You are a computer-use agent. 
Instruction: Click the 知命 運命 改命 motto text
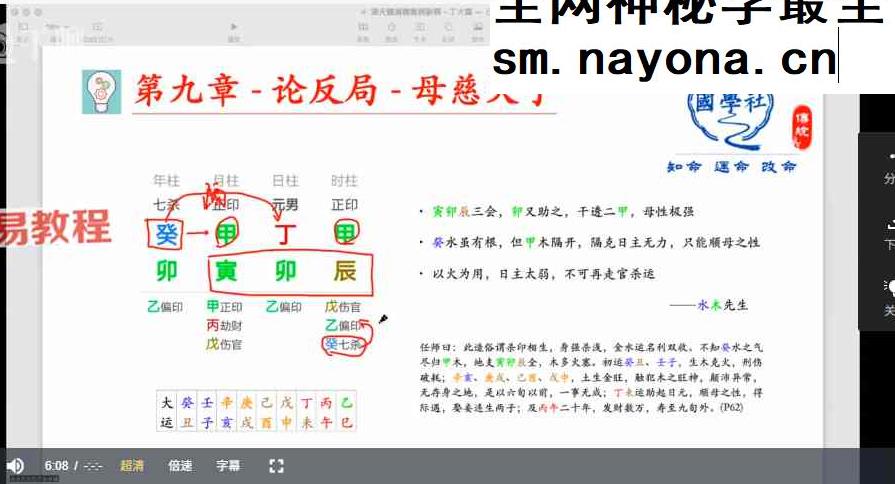tap(732, 167)
